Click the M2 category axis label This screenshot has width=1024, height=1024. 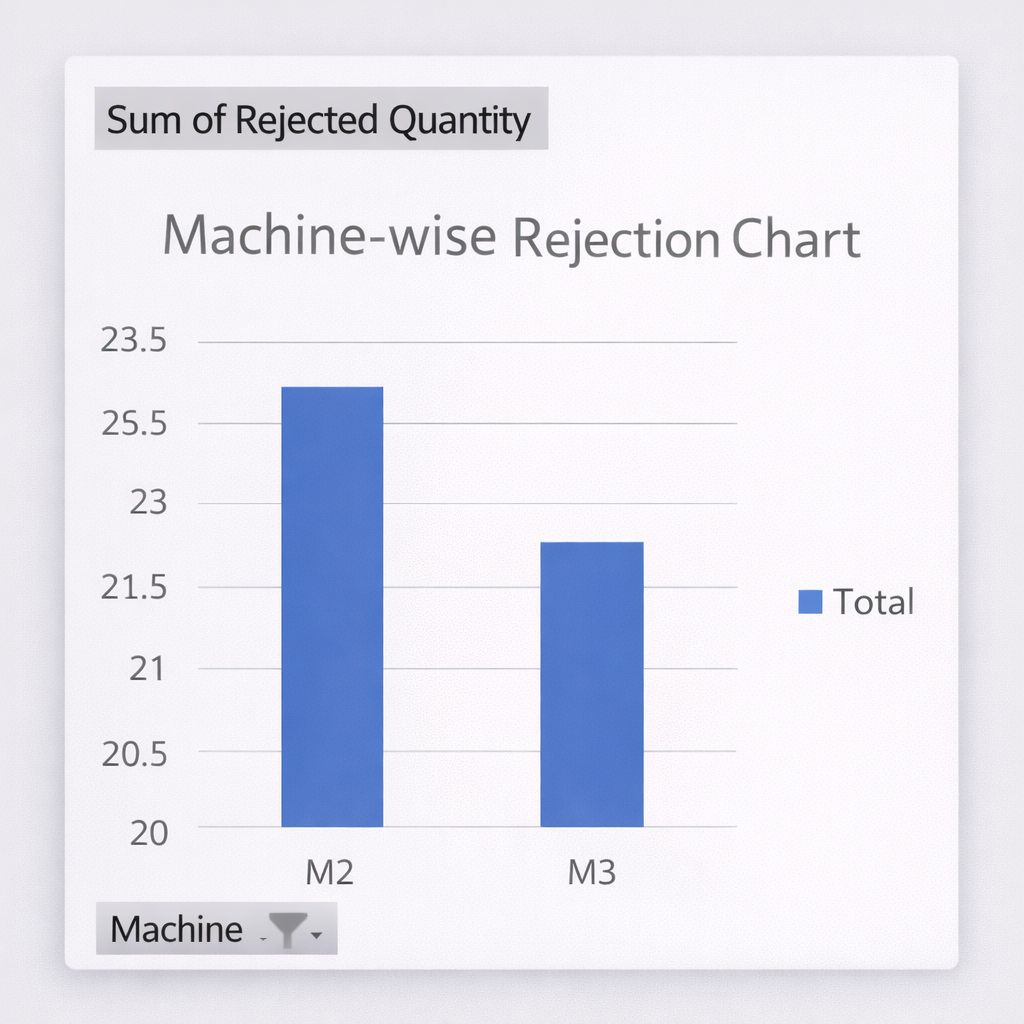pyautogui.click(x=330, y=873)
